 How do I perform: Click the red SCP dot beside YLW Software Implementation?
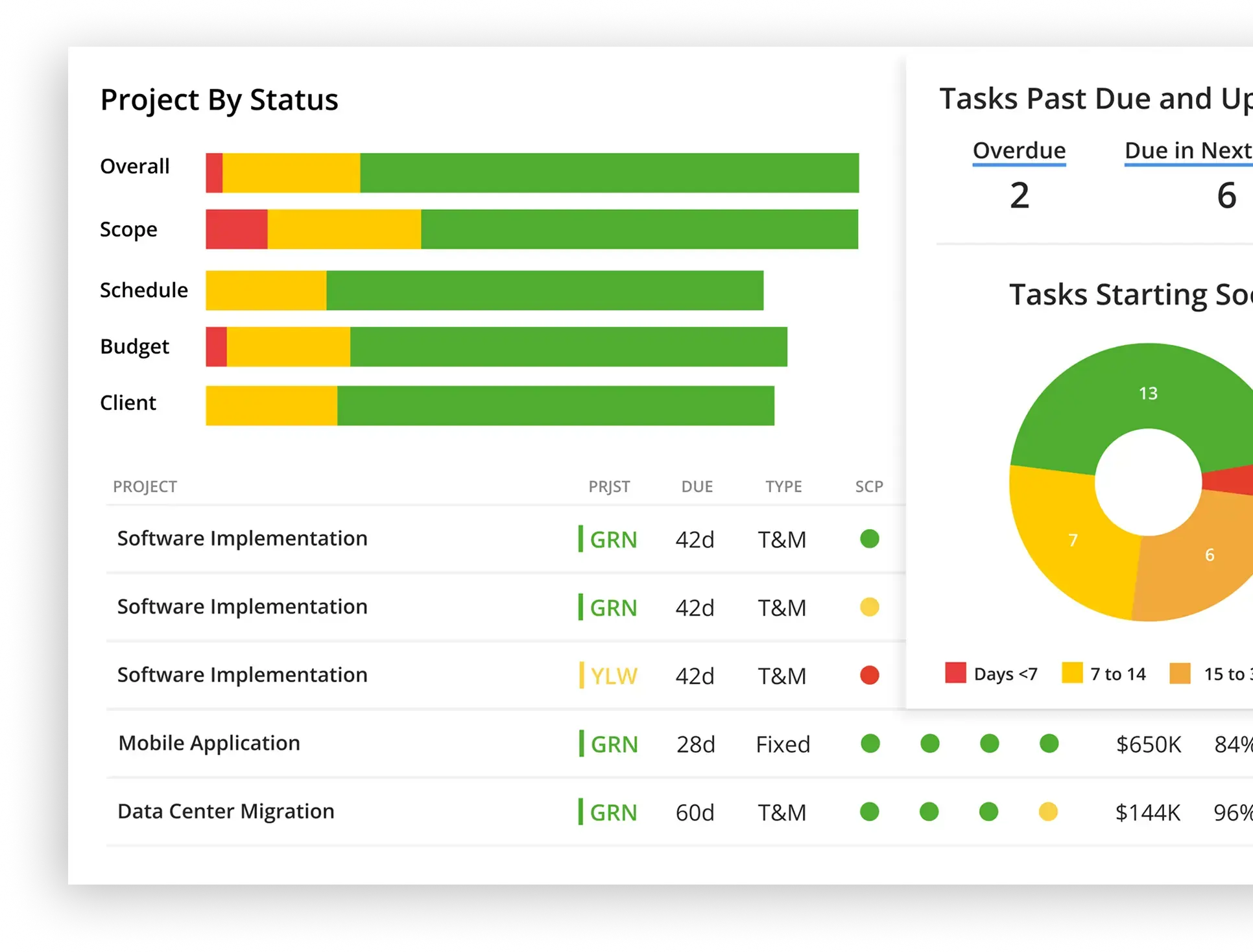[x=870, y=676]
